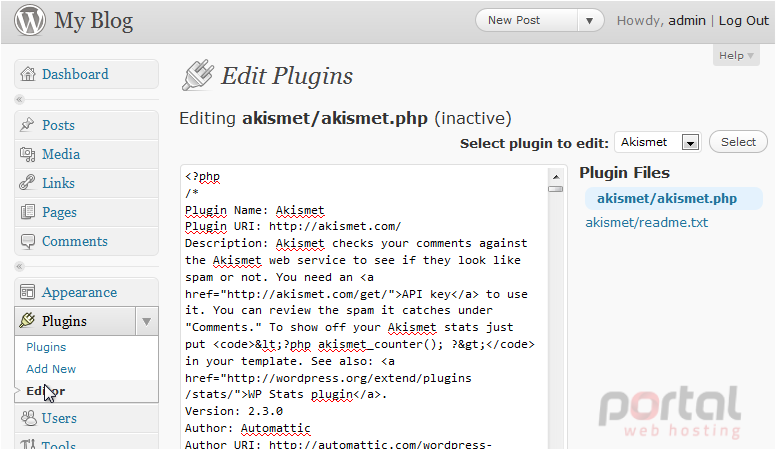Open the My Blog site title
The height and width of the screenshot is (450, 776).
[94, 21]
